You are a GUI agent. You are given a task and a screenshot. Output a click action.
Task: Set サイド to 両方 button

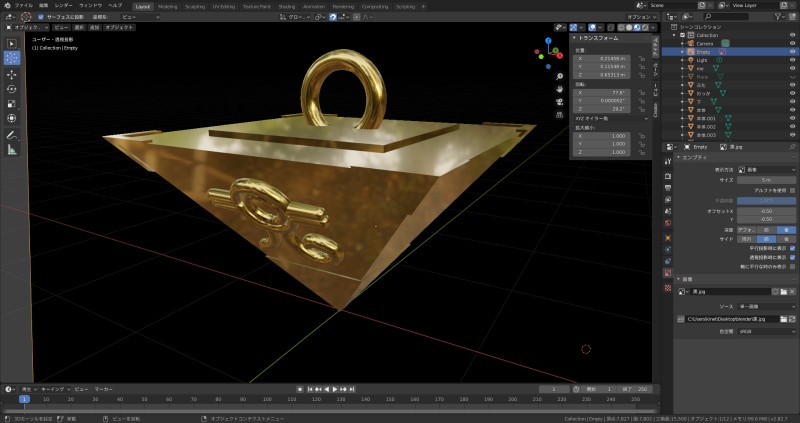pos(746,239)
